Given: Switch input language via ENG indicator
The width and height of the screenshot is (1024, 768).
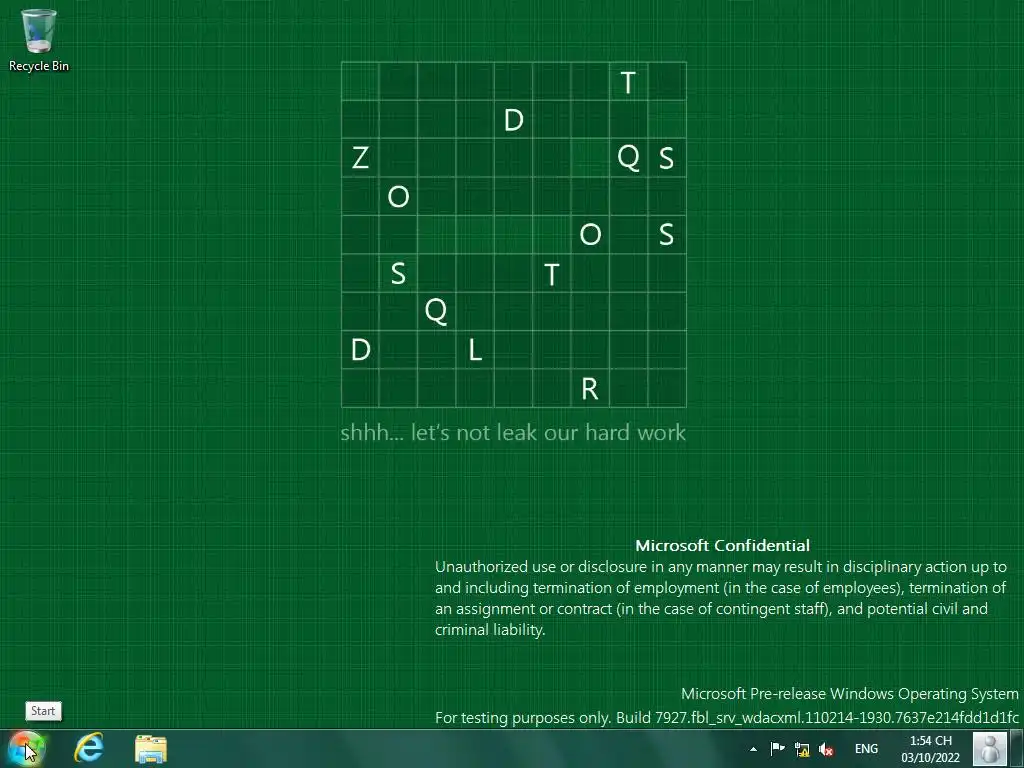Looking at the screenshot, I should (866, 749).
